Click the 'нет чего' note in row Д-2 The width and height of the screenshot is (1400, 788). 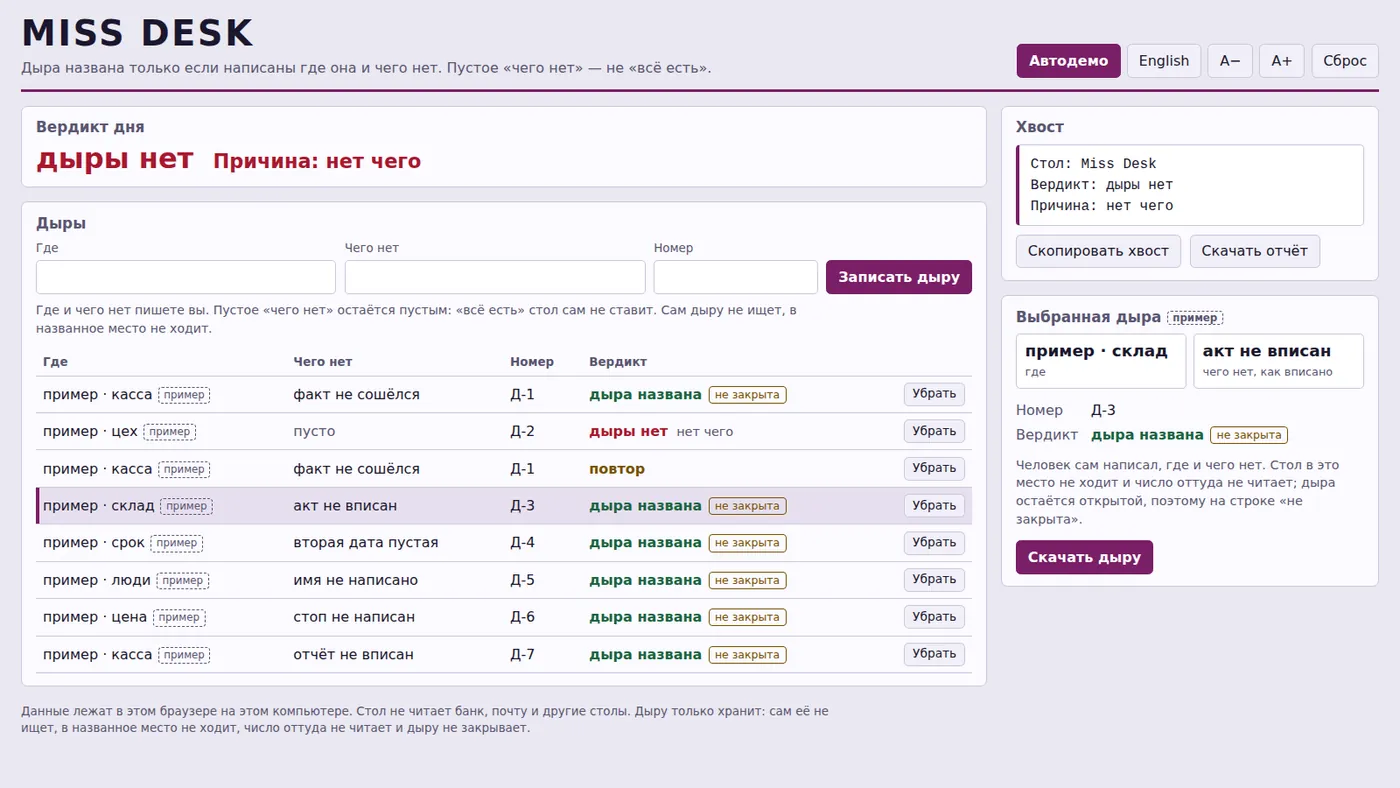point(705,432)
